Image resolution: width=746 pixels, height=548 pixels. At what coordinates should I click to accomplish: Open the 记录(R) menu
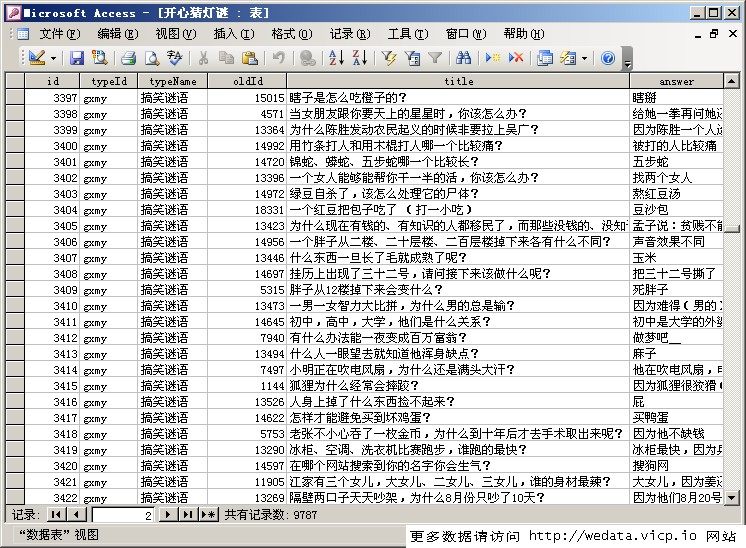pos(350,34)
